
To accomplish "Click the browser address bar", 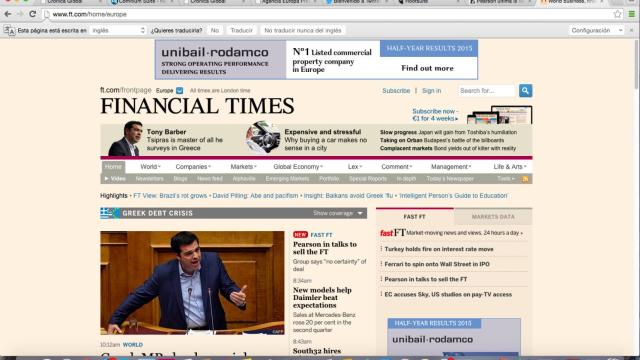I will pos(327,14).
